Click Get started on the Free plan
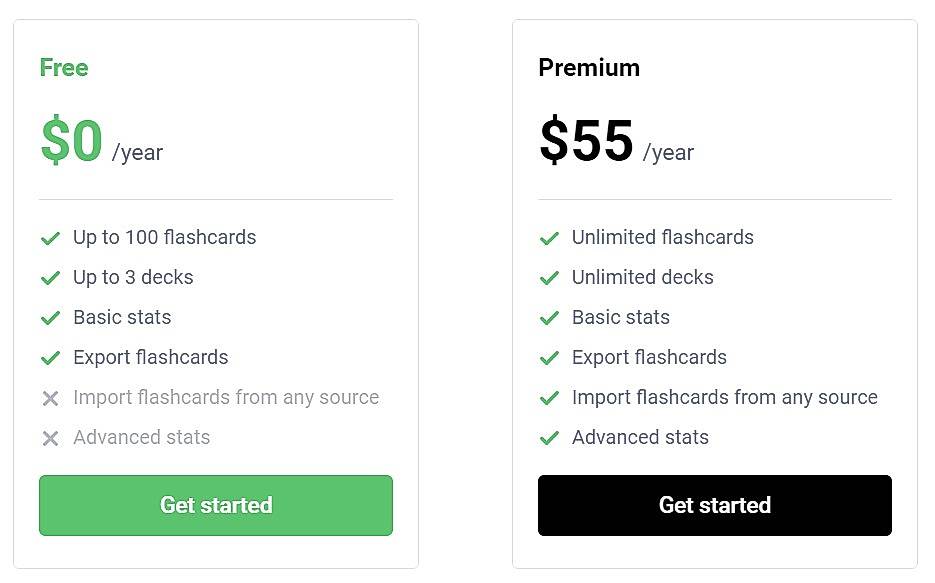Screen dimensions: 935x583 click(215, 505)
